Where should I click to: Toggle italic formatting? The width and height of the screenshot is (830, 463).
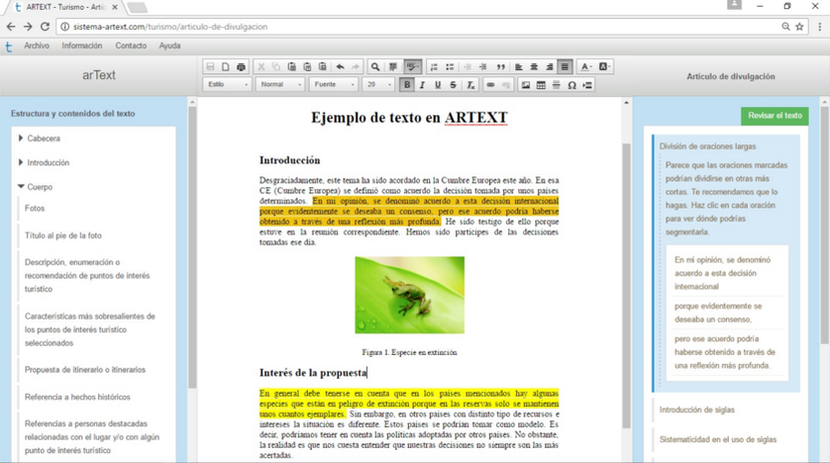[x=422, y=85]
